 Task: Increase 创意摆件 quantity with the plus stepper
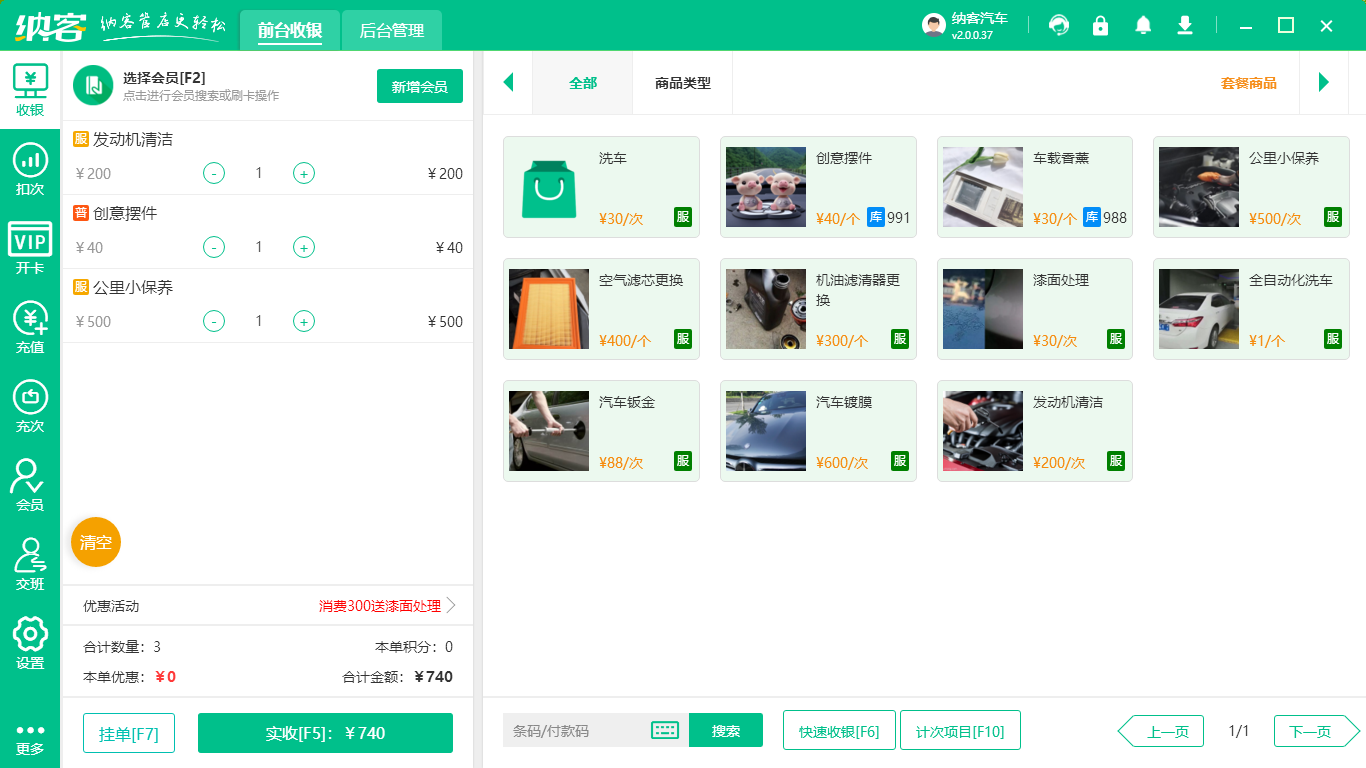(303, 247)
